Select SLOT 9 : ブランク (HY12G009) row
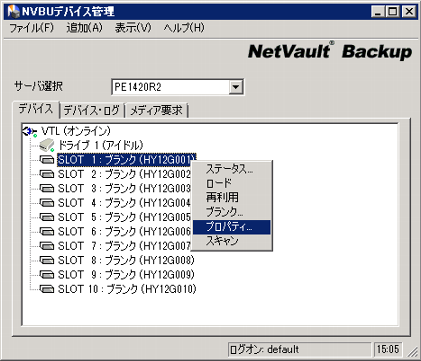This screenshot has height=361, width=421. click(x=126, y=274)
